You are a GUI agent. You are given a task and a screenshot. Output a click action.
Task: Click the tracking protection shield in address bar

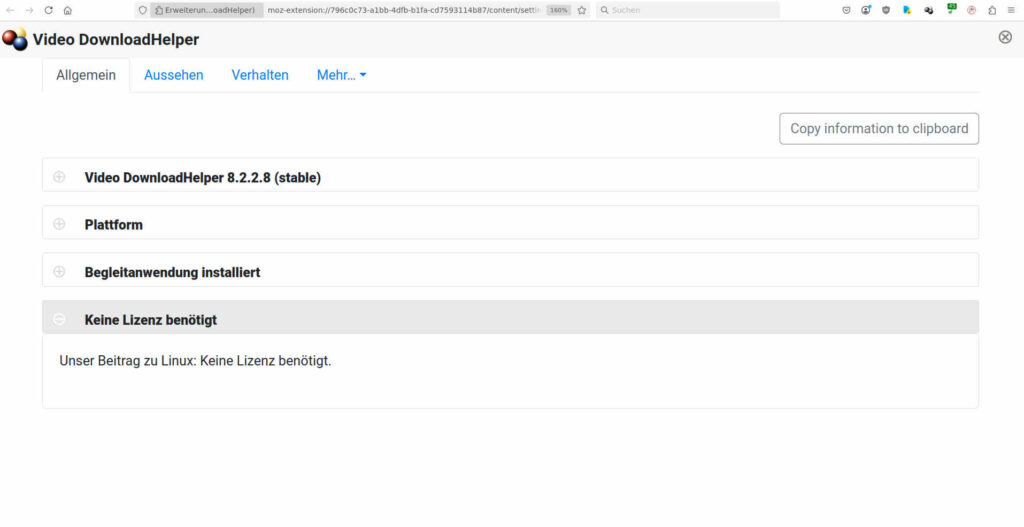pyautogui.click(x=143, y=10)
